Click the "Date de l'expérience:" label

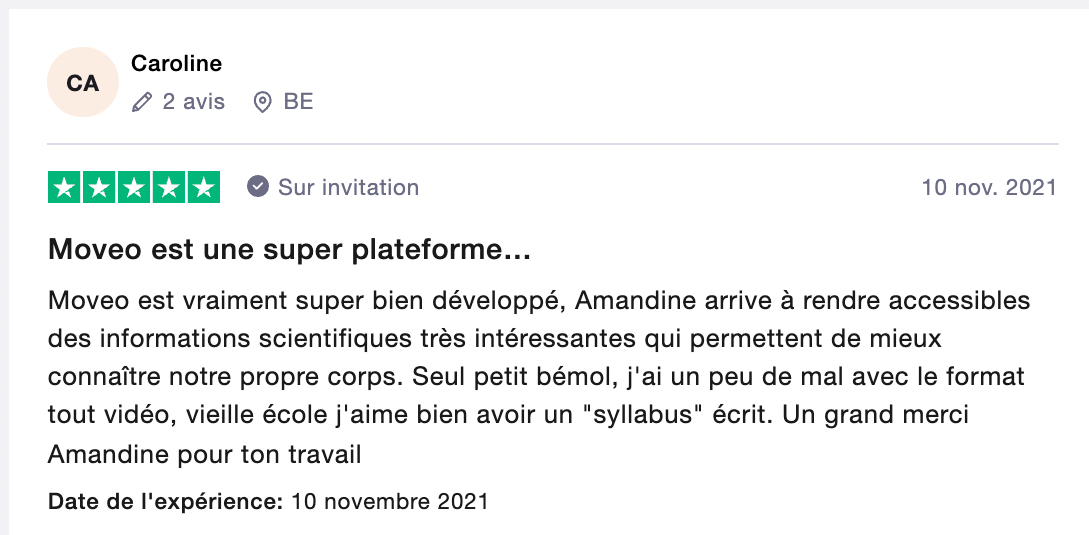[166, 501]
